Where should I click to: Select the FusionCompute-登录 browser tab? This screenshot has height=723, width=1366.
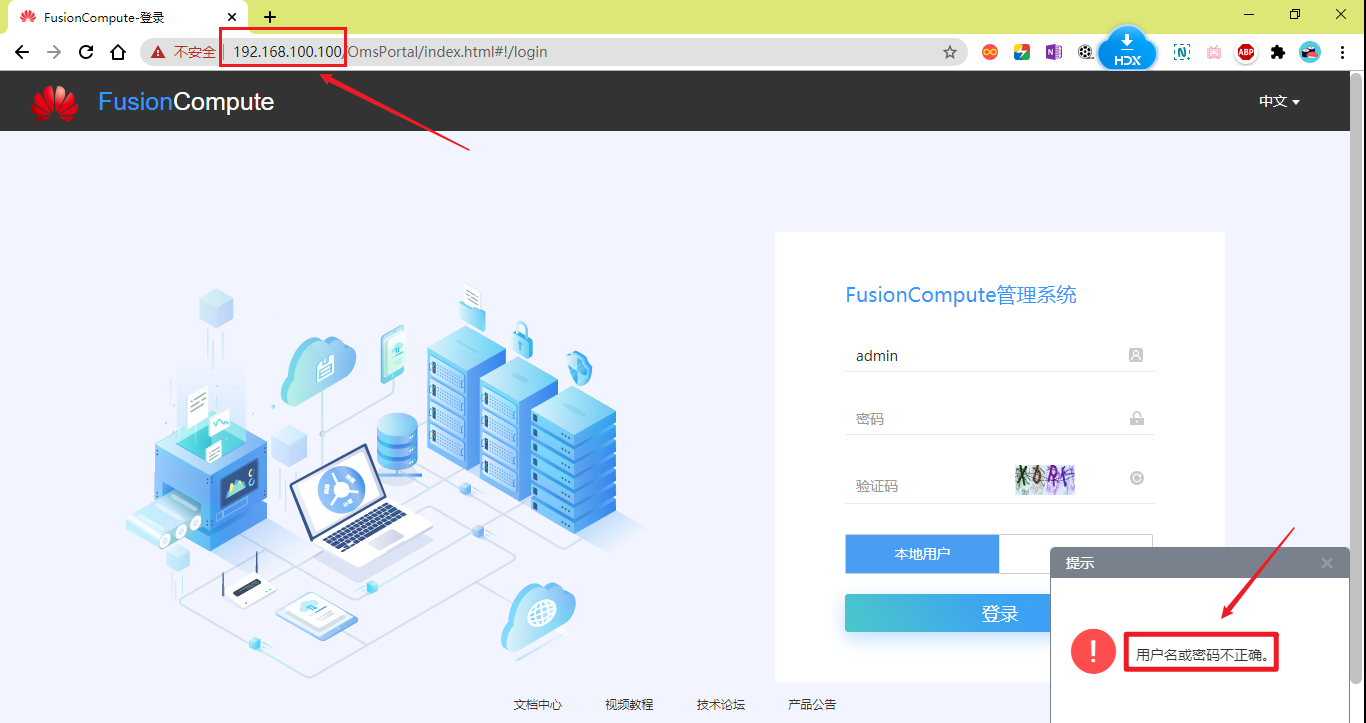[128, 17]
